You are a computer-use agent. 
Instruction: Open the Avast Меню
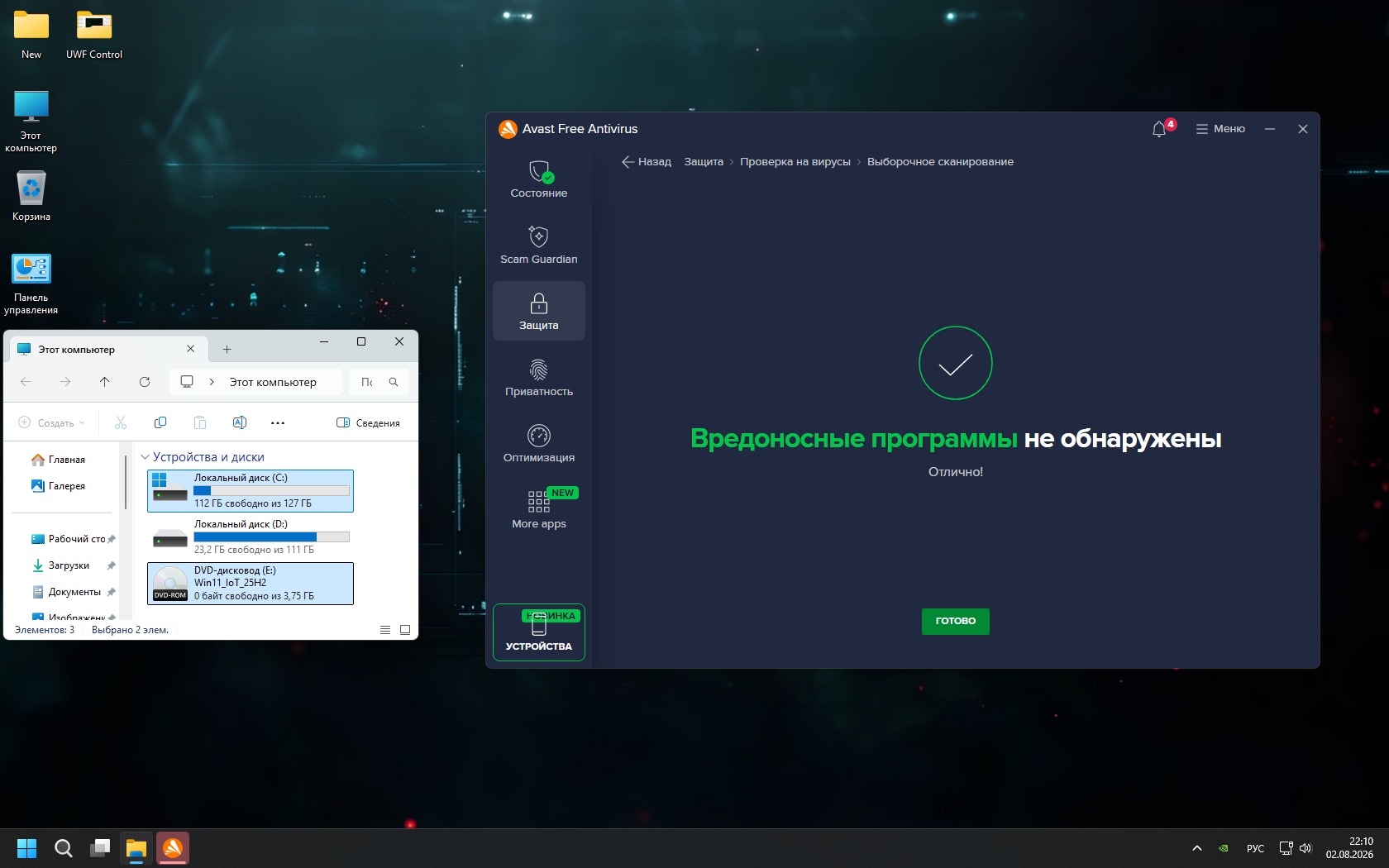coord(1220,129)
